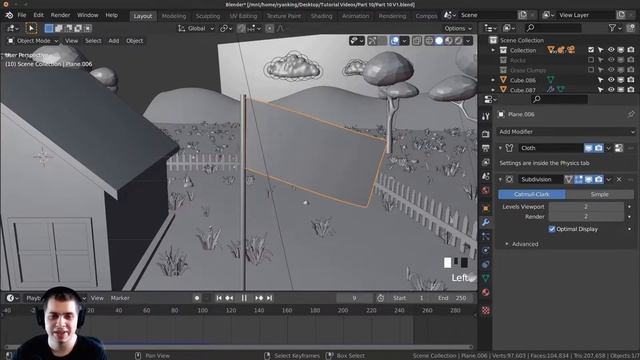Hide Cube.087 with its eye icon

tap(611, 90)
